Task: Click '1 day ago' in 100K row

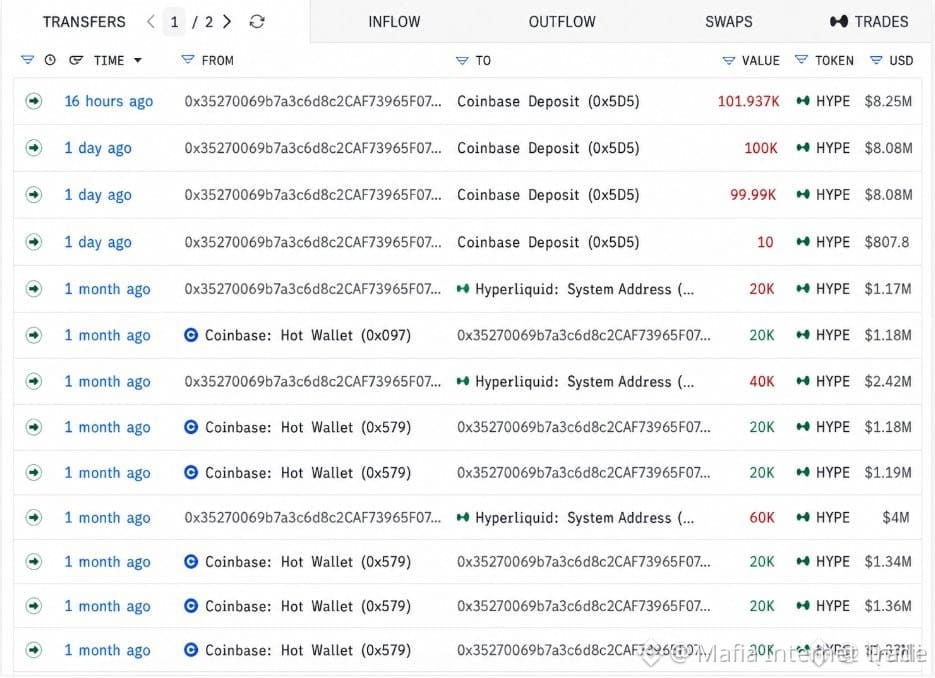Action: click(98, 148)
